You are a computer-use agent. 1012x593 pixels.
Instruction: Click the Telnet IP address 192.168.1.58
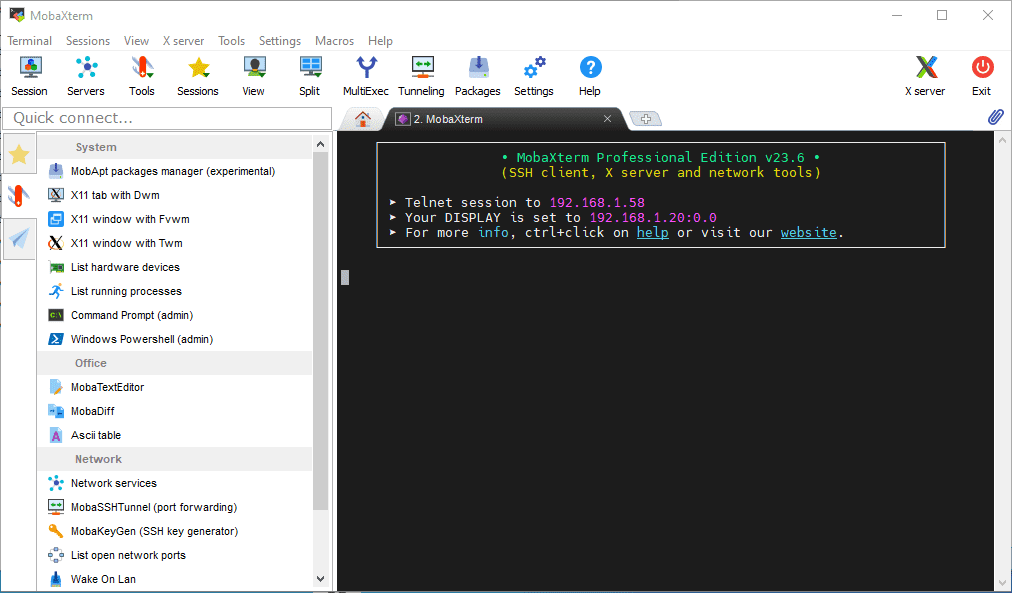[597, 203]
